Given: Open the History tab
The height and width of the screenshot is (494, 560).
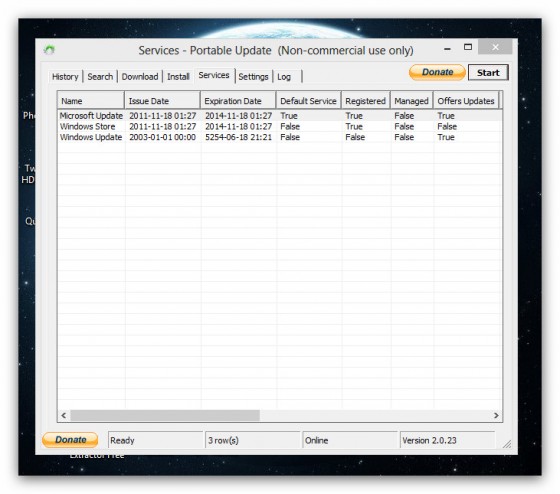Looking at the screenshot, I should (65, 76).
